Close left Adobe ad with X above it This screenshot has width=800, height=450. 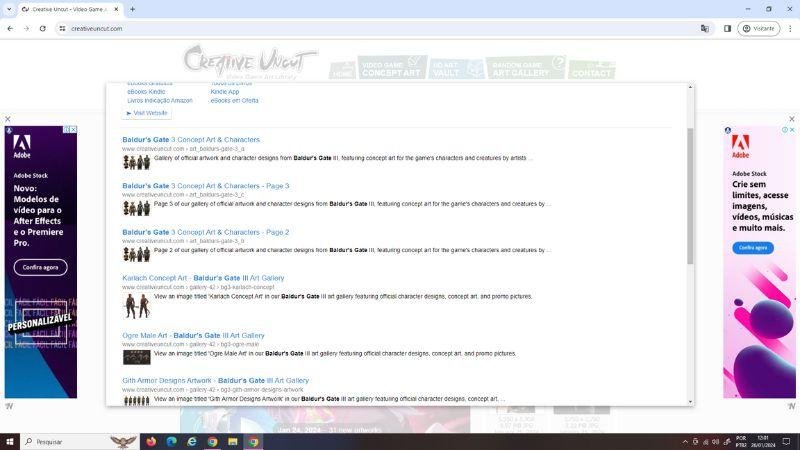tap(8, 119)
